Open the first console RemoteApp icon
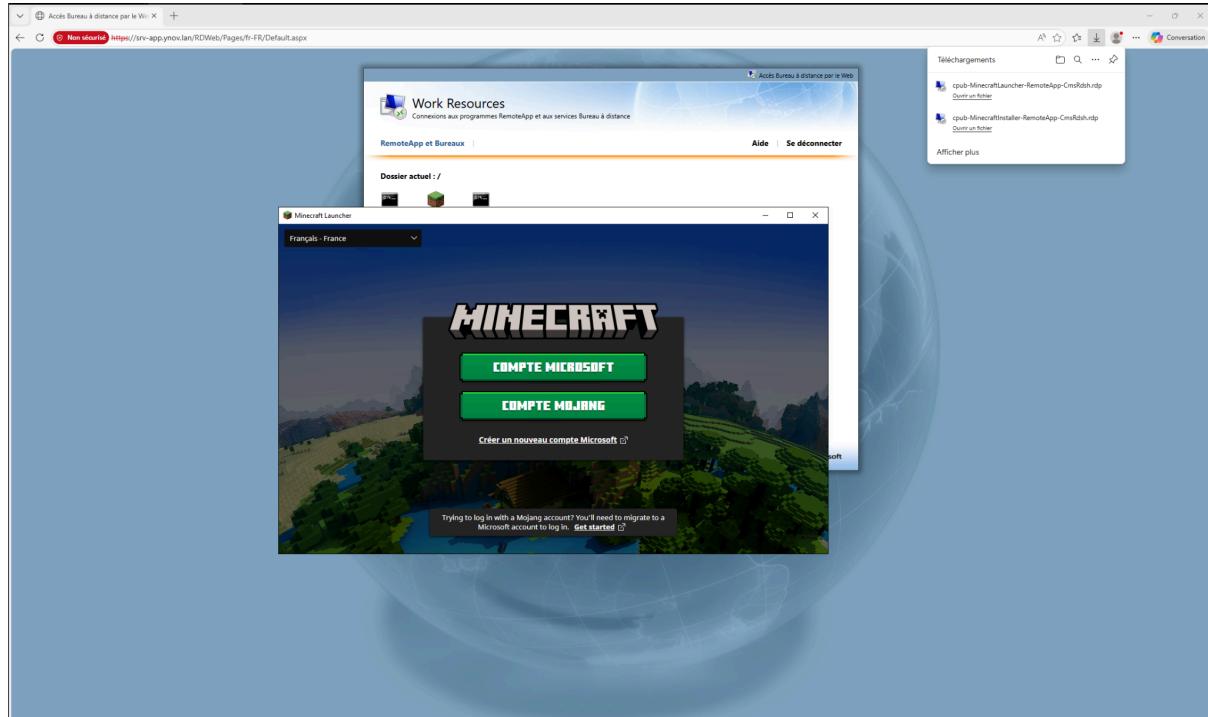 (x=390, y=199)
